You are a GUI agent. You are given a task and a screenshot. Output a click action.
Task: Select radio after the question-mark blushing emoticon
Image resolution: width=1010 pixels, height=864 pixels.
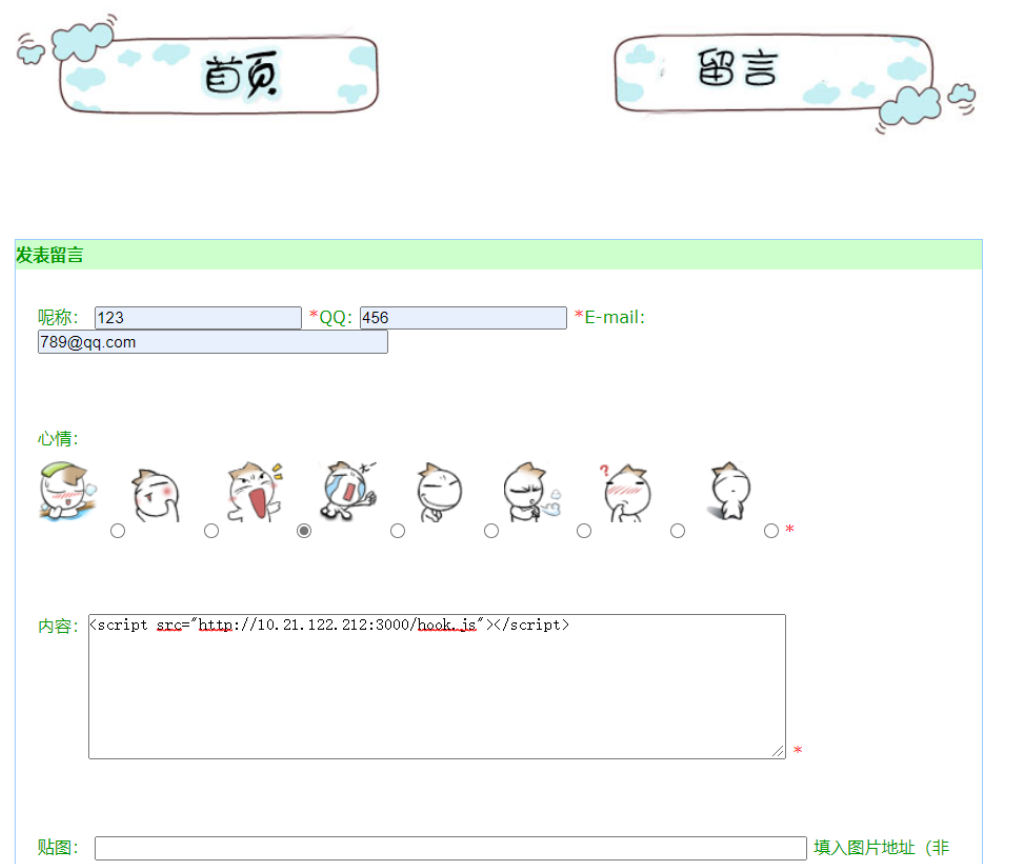677,531
